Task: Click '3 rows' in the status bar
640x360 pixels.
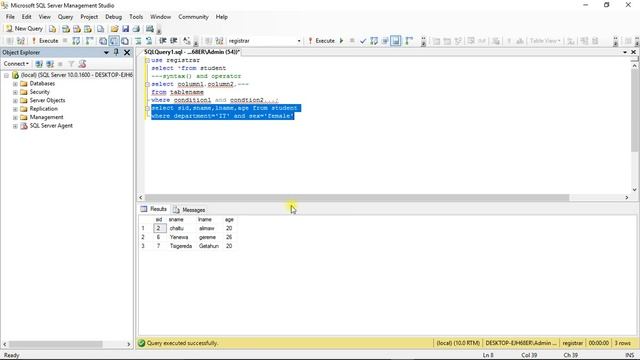Action: (622, 343)
